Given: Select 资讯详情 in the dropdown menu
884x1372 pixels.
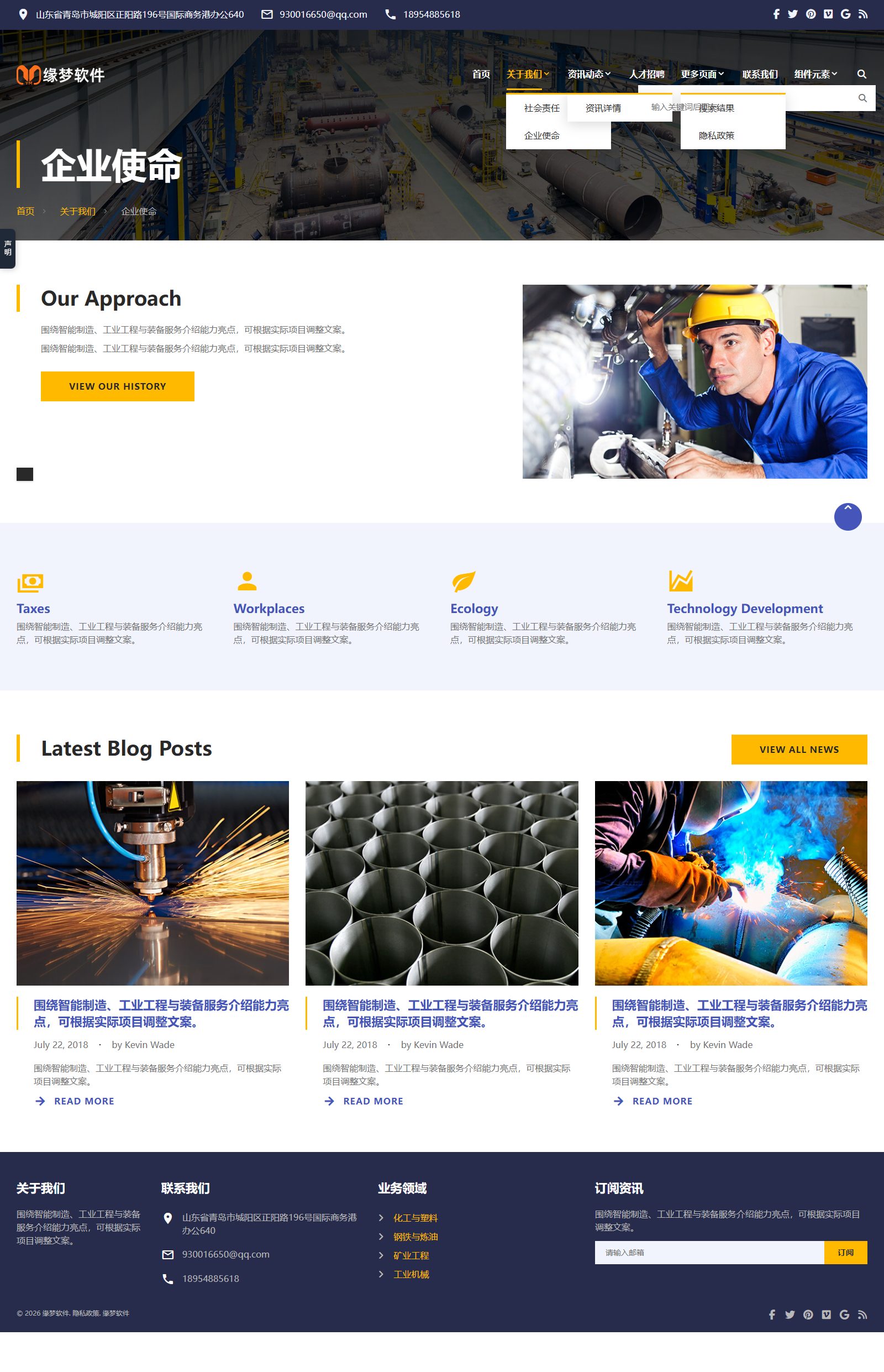Looking at the screenshot, I should (603, 108).
